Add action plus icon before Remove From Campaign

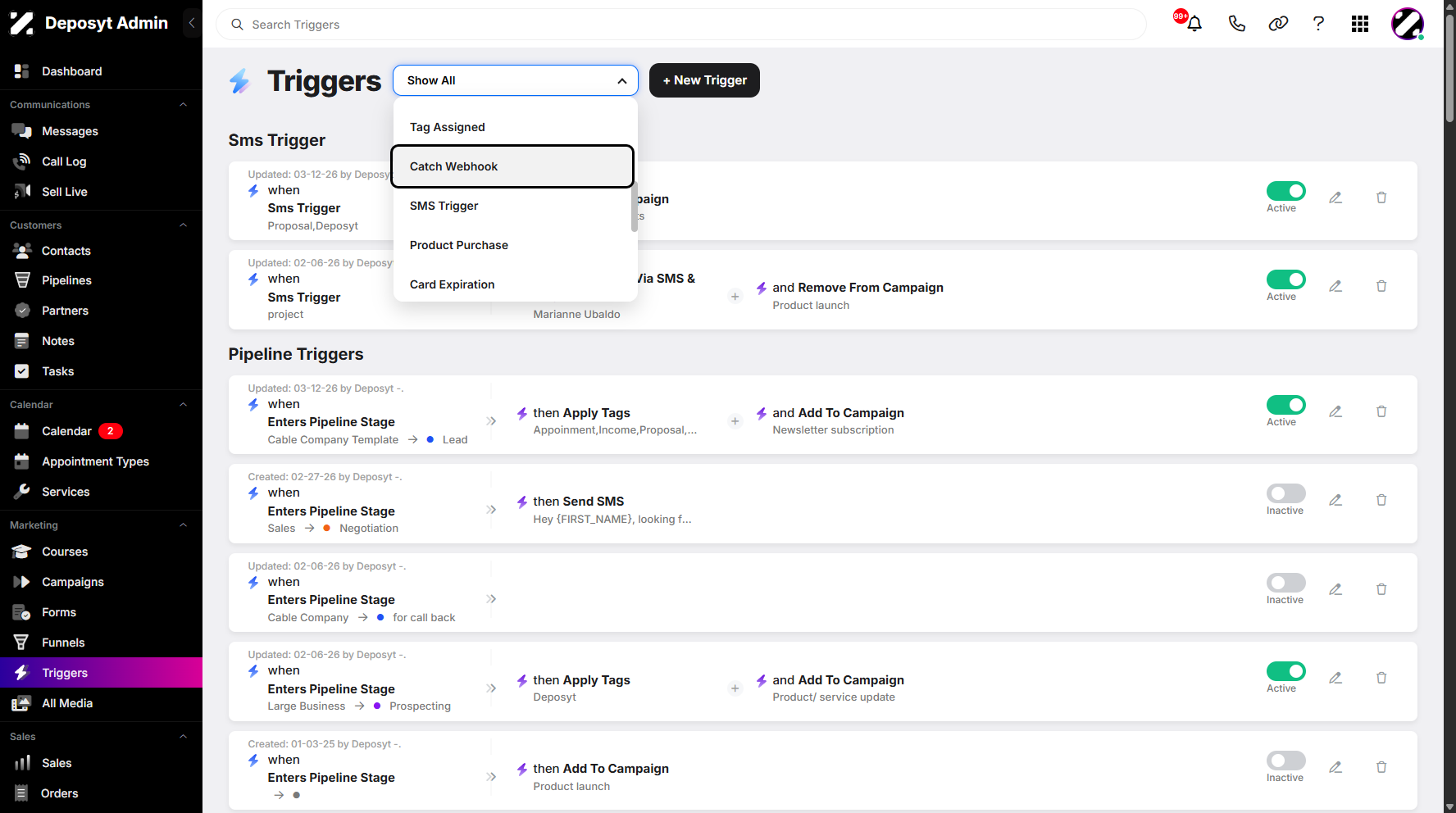[x=735, y=296]
